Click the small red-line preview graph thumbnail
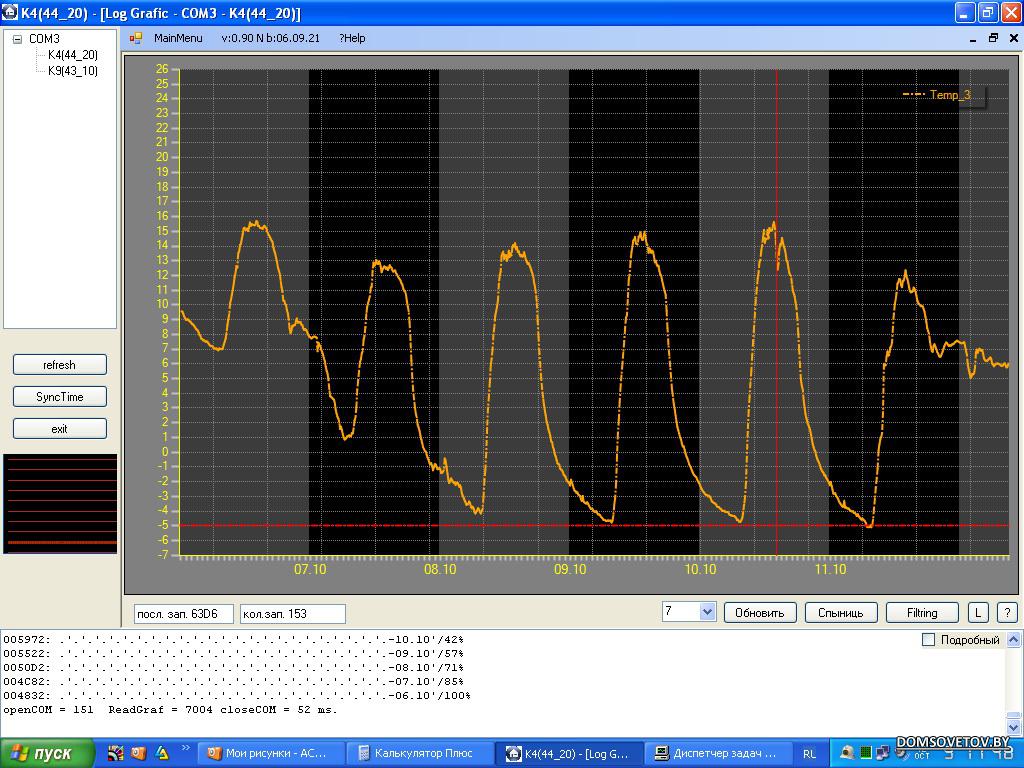 (60, 504)
